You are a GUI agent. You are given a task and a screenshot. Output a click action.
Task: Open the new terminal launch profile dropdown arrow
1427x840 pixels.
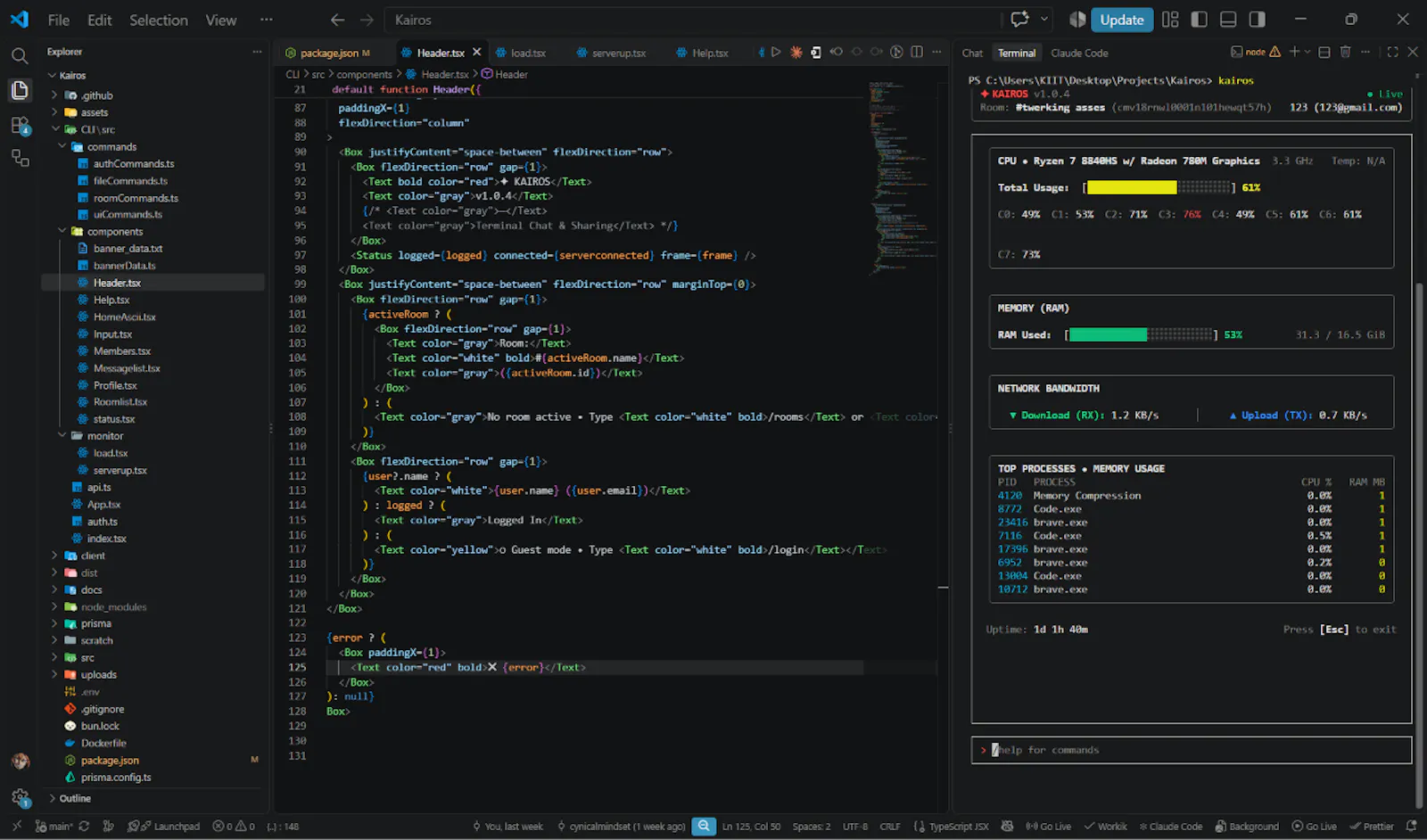pos(1307,53)
